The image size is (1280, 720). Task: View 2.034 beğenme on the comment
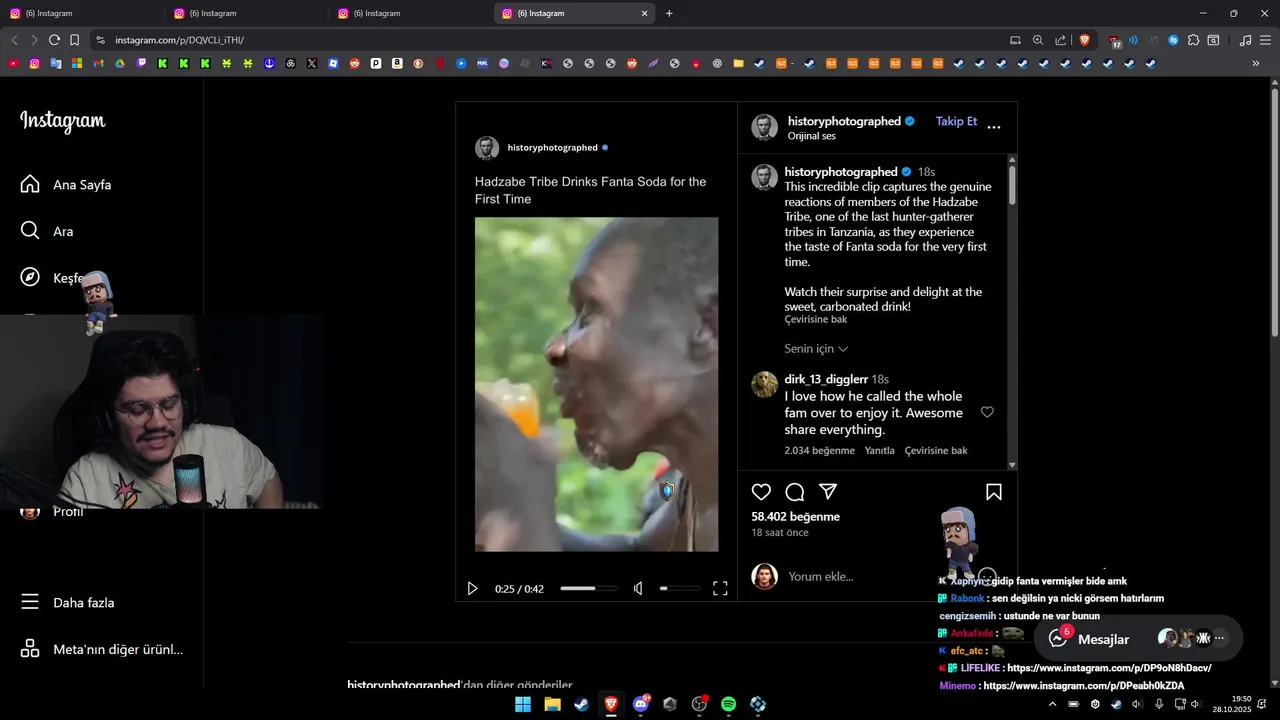tap(820, 451)
